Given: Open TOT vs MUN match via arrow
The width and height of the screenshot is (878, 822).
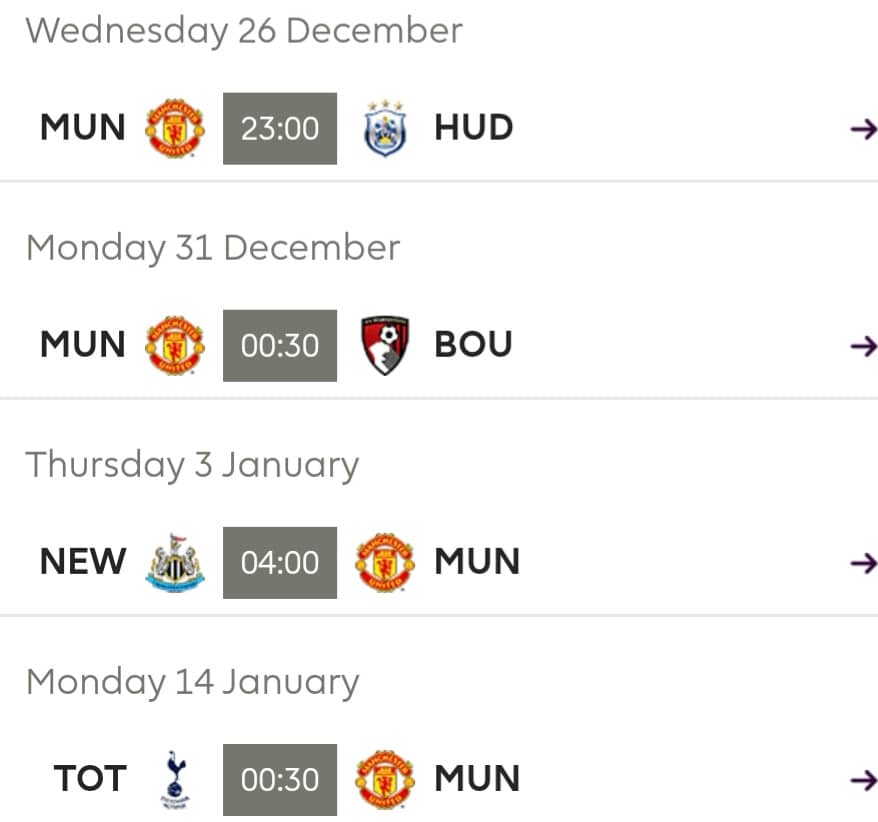Looking at the screenshot, I should [x=863, y=780].
